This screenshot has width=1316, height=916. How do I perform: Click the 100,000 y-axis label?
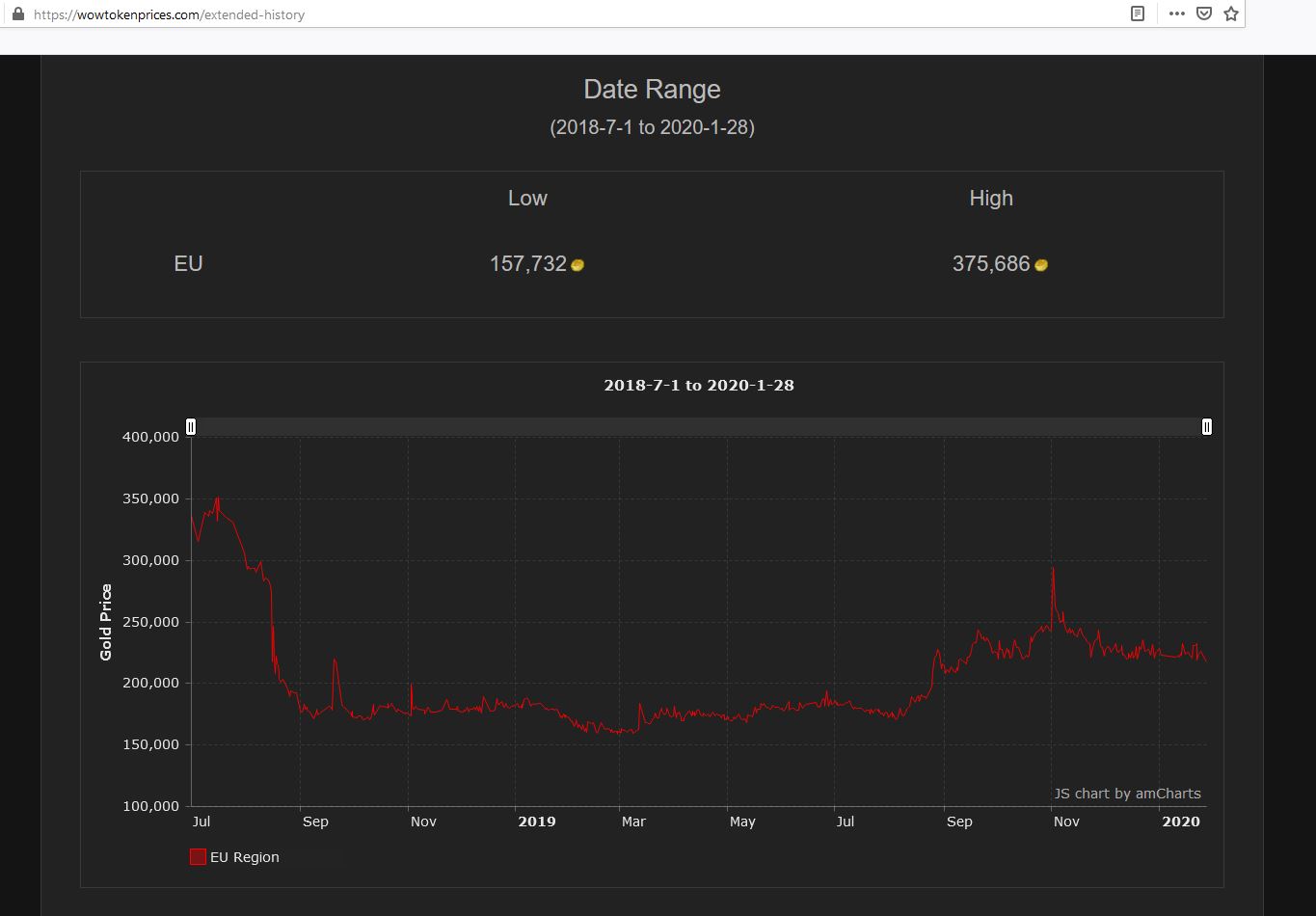click(151, 806)
